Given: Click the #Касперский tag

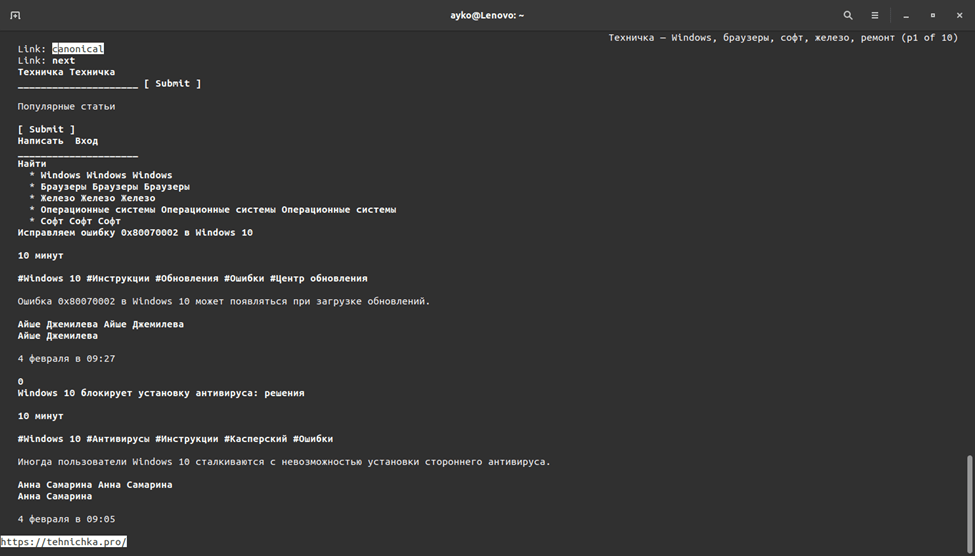Looking at the screenshot, I should pyautogui.click(x=255, y=439).
